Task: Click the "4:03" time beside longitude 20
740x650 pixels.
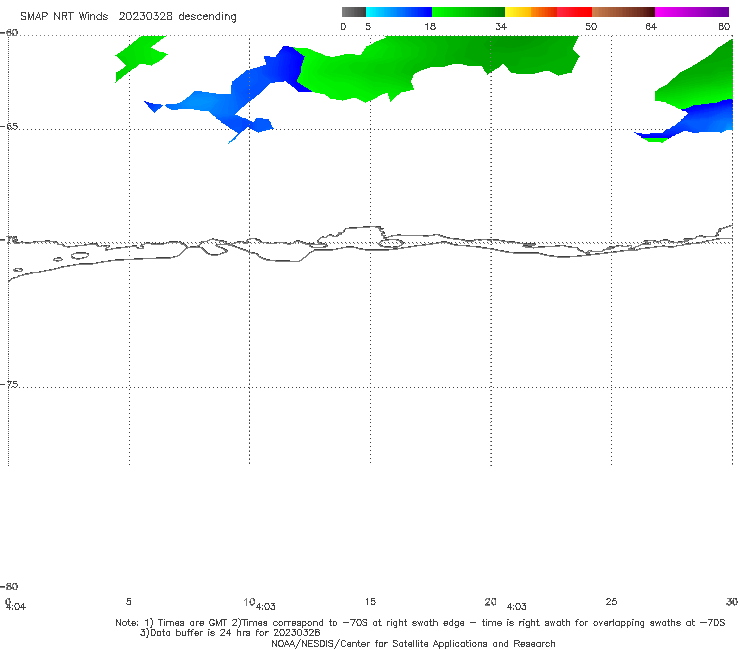Action: pyautogui.click(x=516, y=607)
